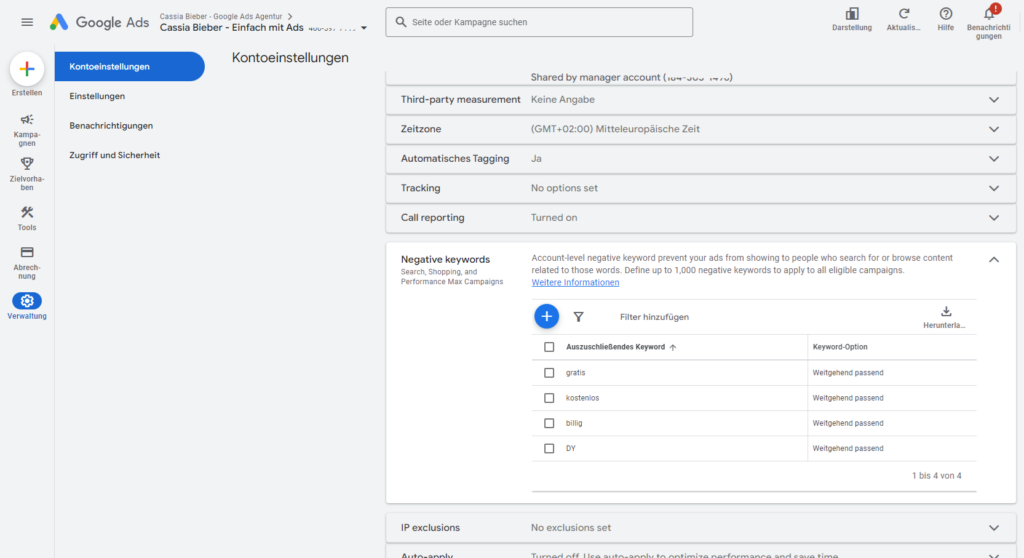The width and height of the screenshot is (1024, 558).
Task: Click the billig keyword text
Action: (574, 423)
